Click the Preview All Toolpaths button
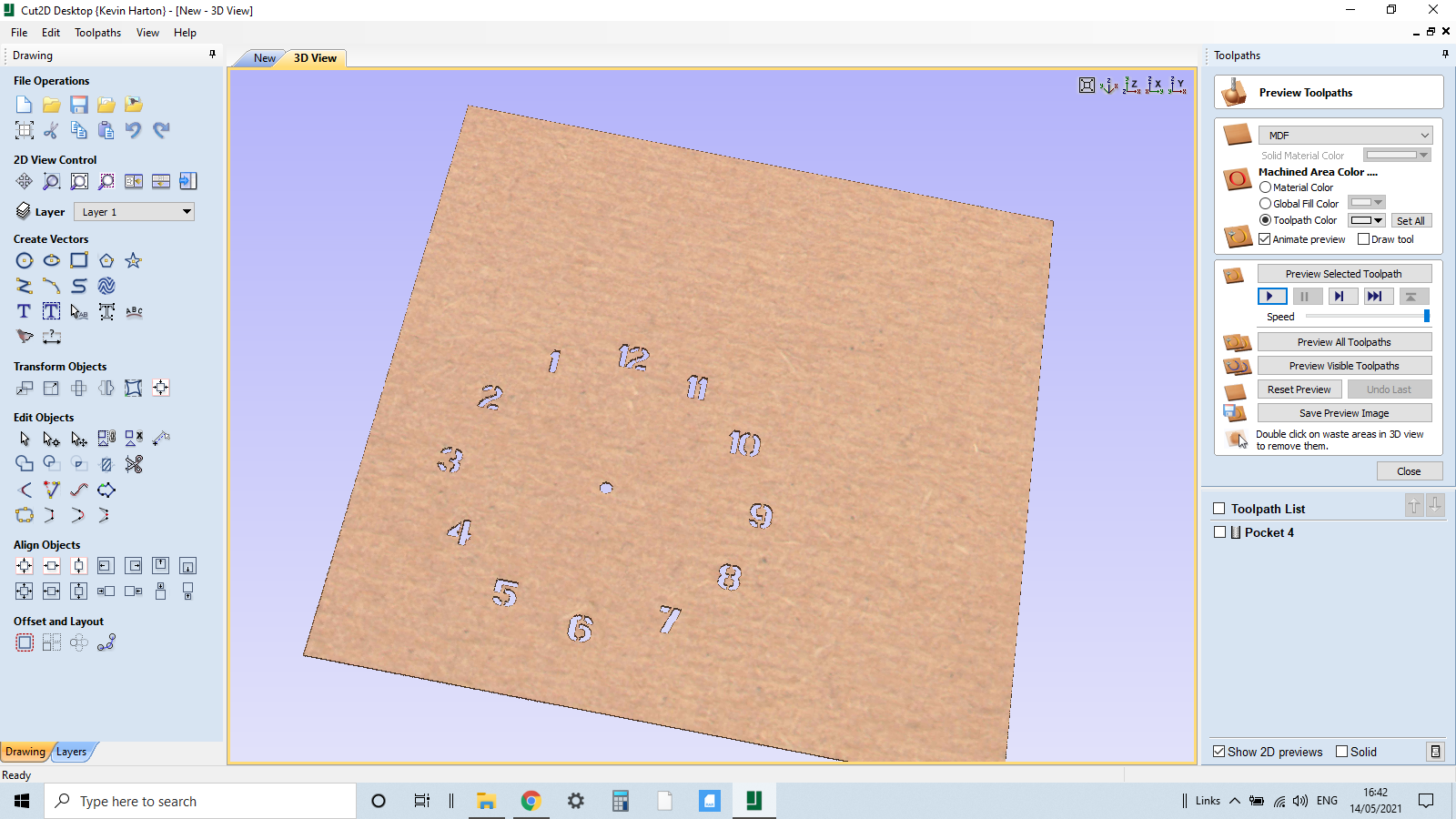The height and width of the screenshot is (819, 1456). point(1344,341)
